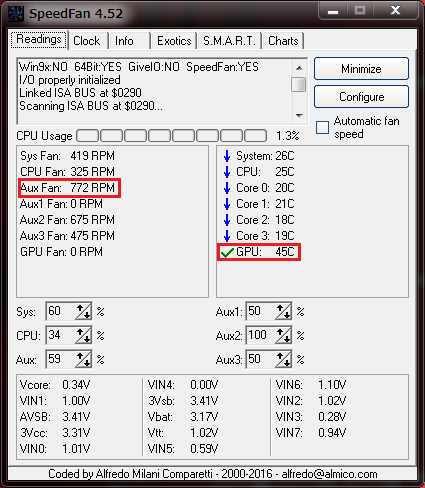Screen dimensions: 425x488
Task: Click the down arrow icon next to Core 1
Action: [227, 204]
